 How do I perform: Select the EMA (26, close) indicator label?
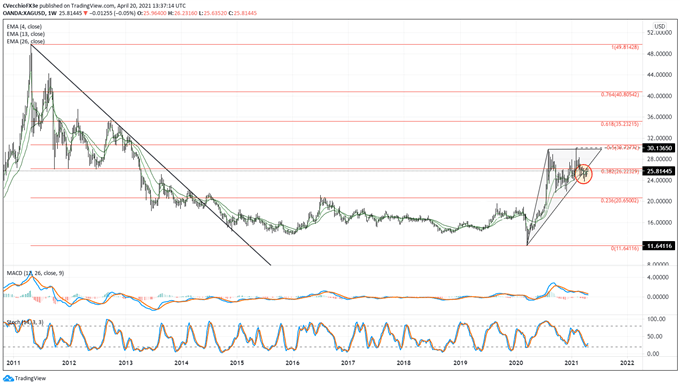click(26, 41)
